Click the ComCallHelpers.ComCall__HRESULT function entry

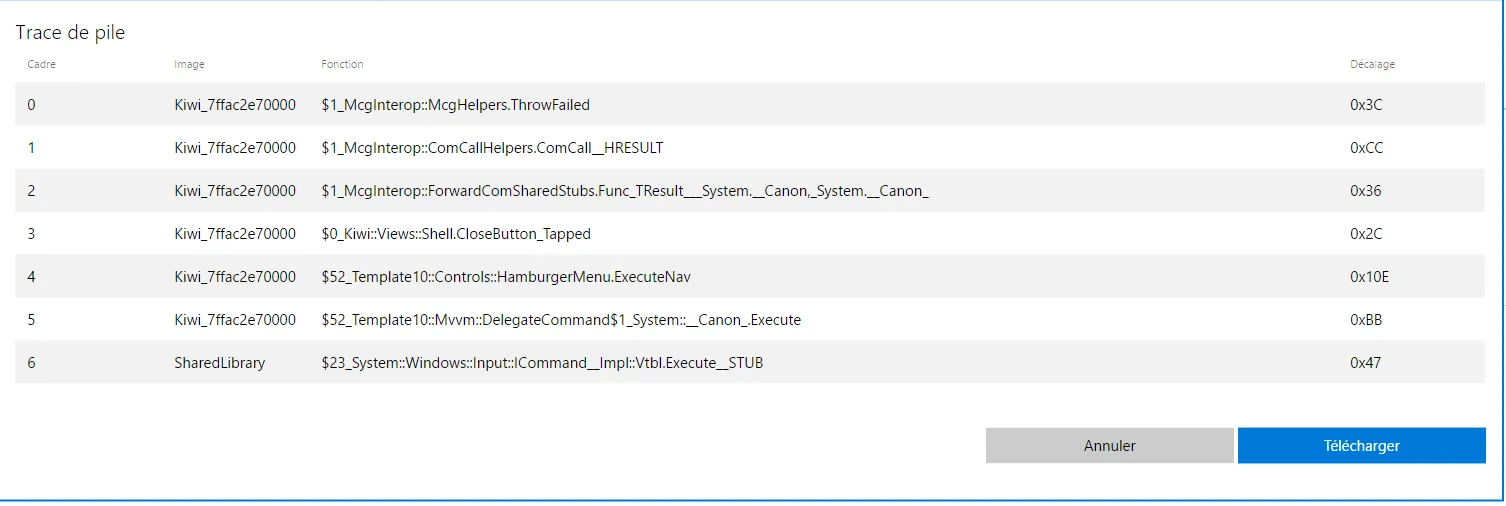492,148
